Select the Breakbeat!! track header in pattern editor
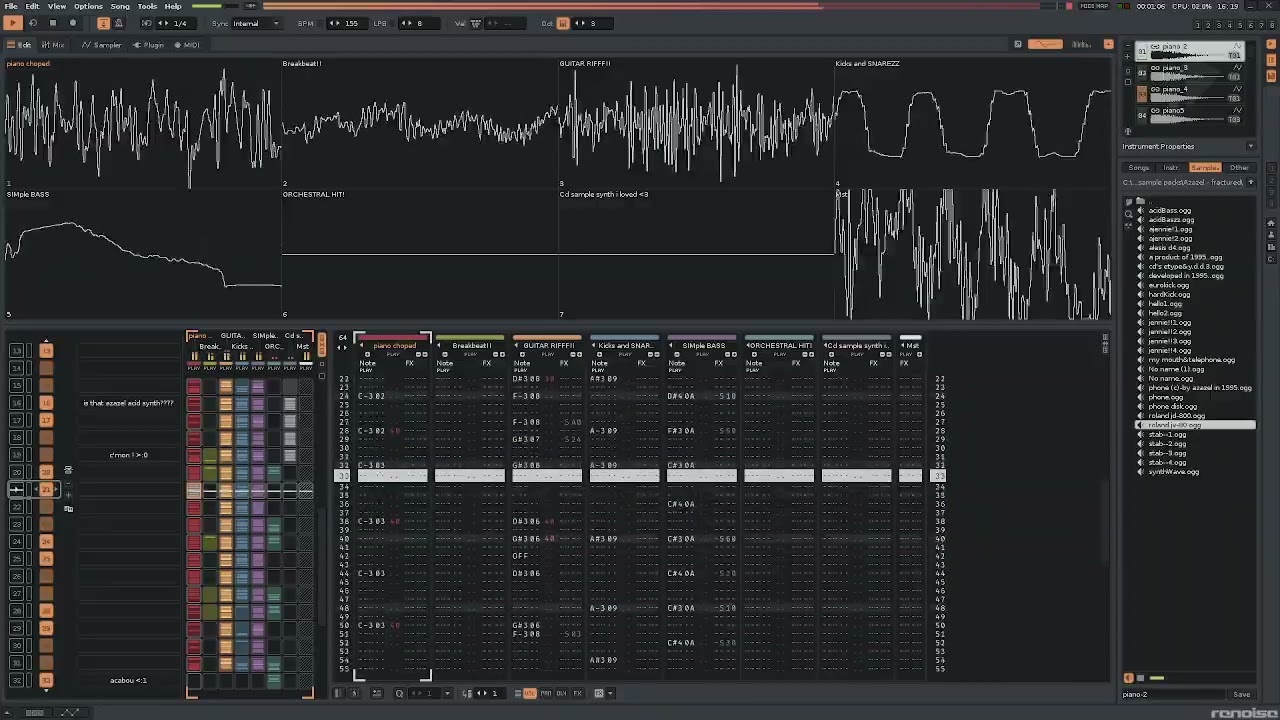Screen dimensions: 1280x720 point(470,346)
